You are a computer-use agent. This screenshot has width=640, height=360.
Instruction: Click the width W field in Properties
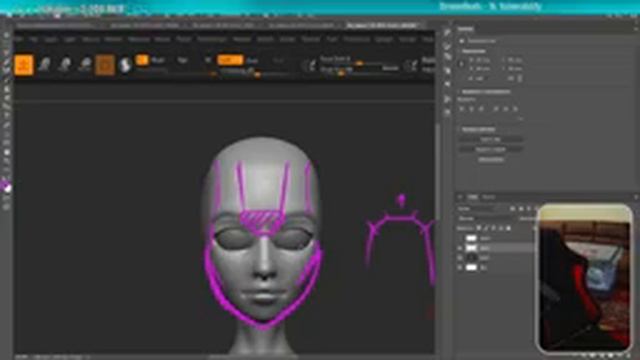[480, 60]
